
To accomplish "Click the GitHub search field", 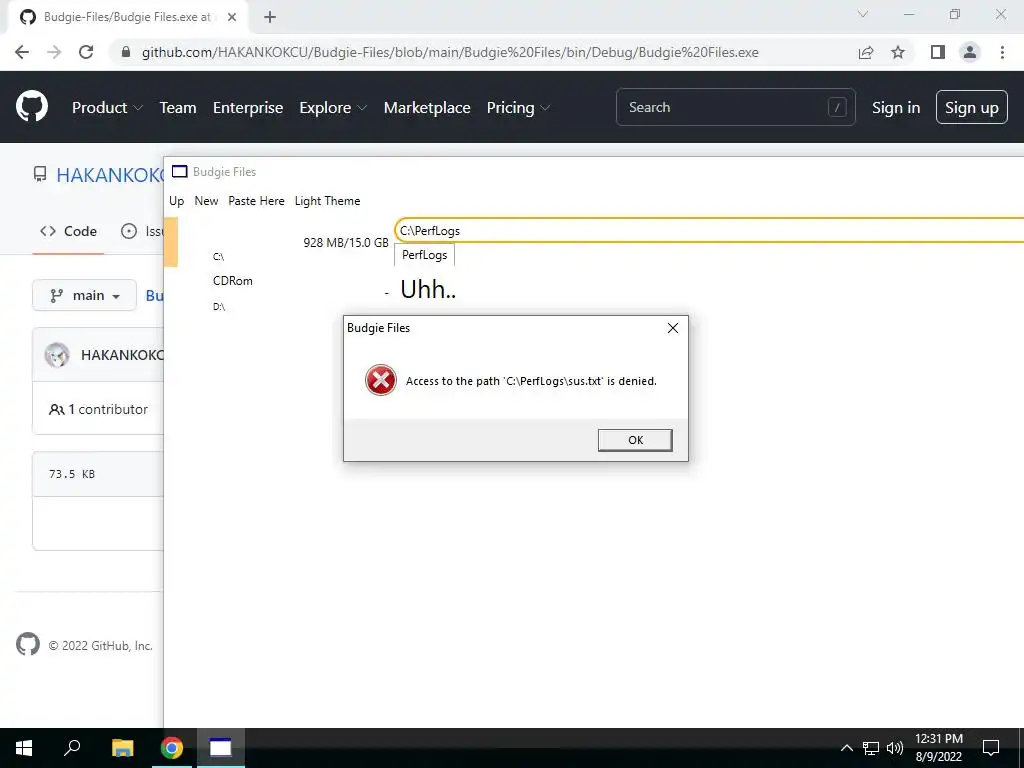I will [x=735, y=107].
